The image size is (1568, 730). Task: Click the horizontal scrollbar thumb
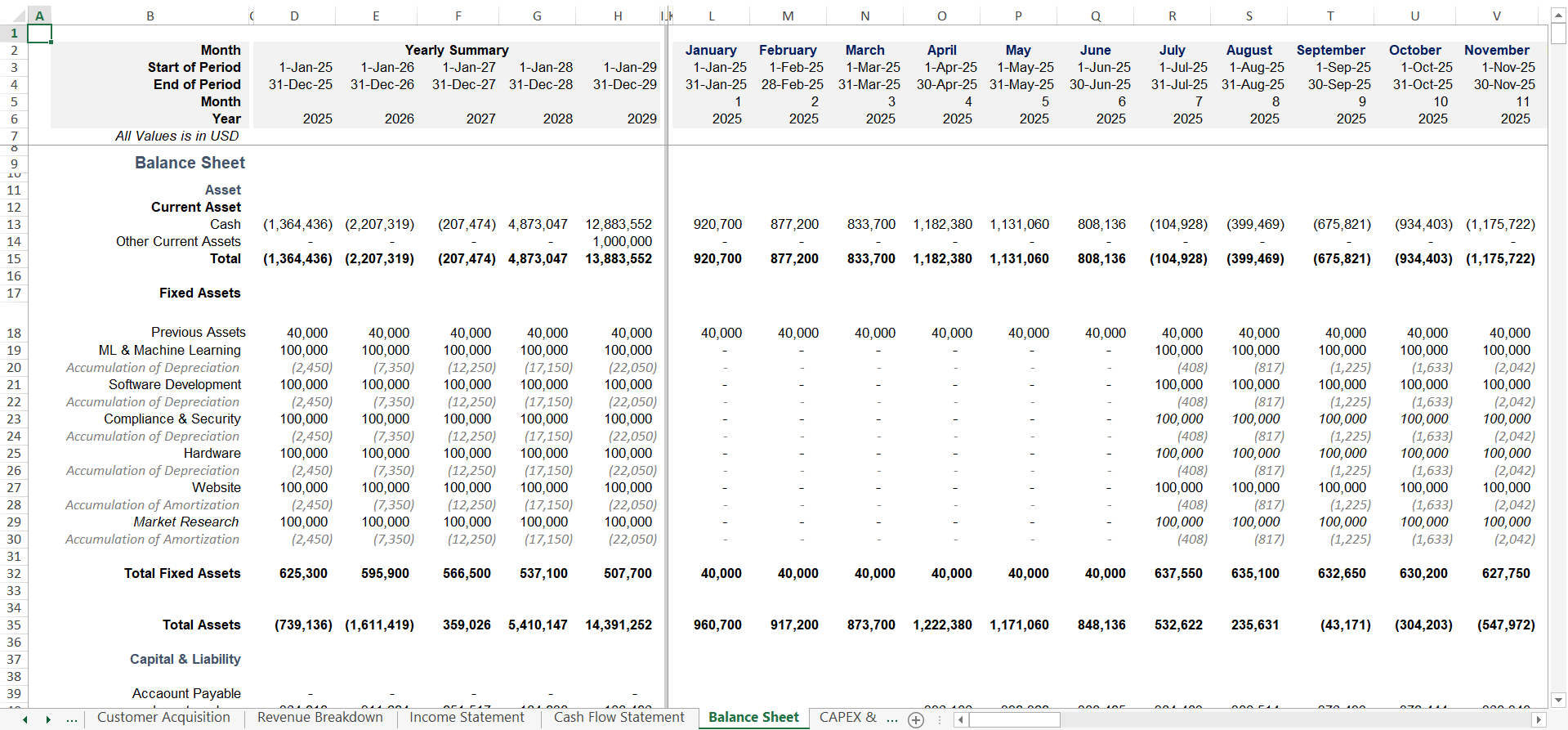1015,720
